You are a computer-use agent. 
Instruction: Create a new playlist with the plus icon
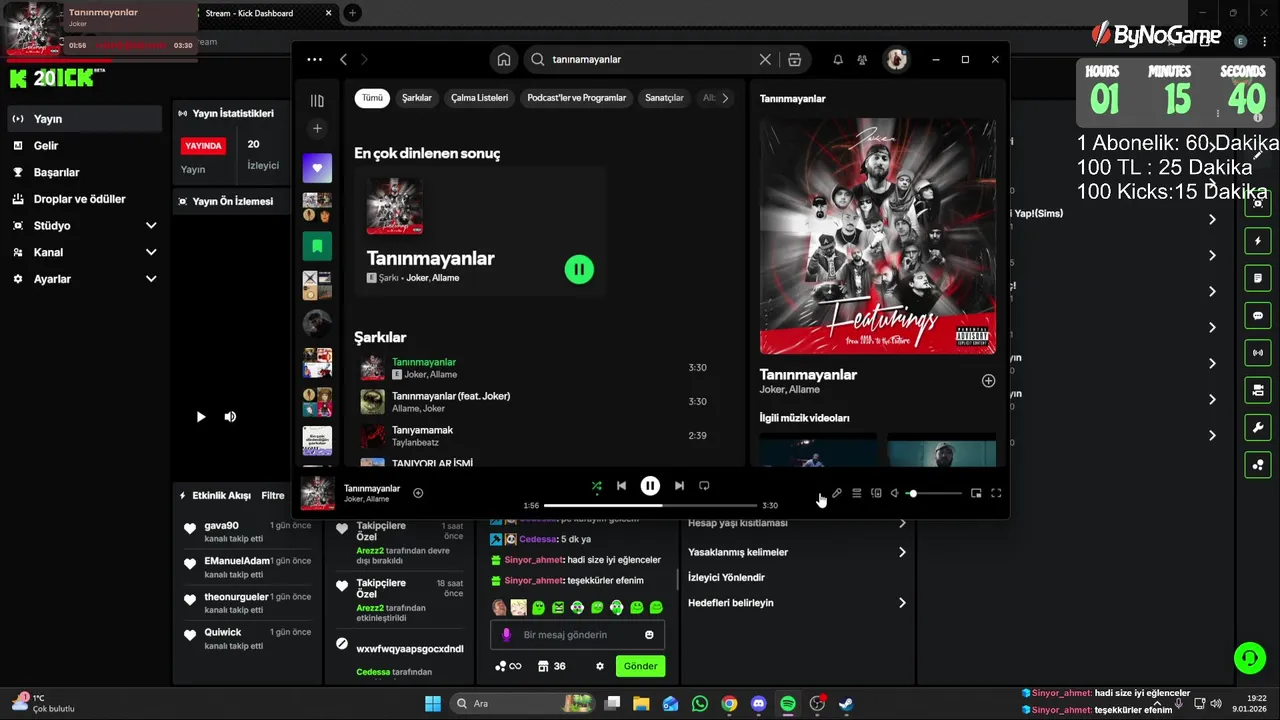click(317, 128)
